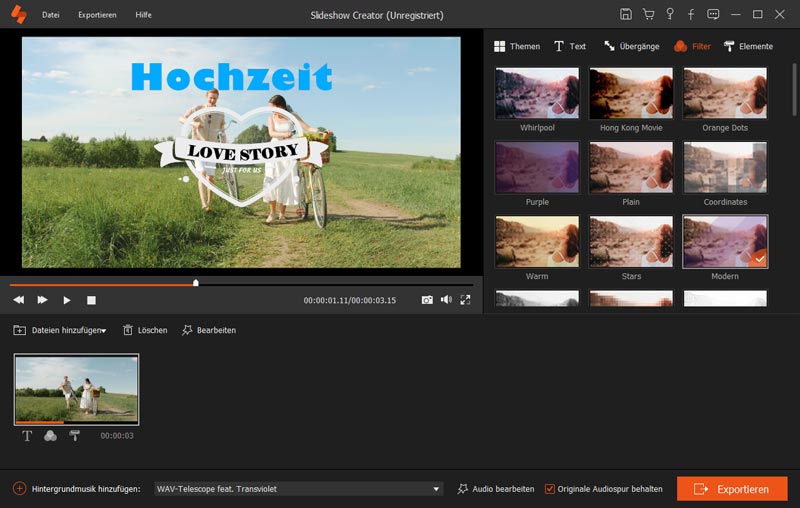Click the previous frame rewind button

point(19,300)
